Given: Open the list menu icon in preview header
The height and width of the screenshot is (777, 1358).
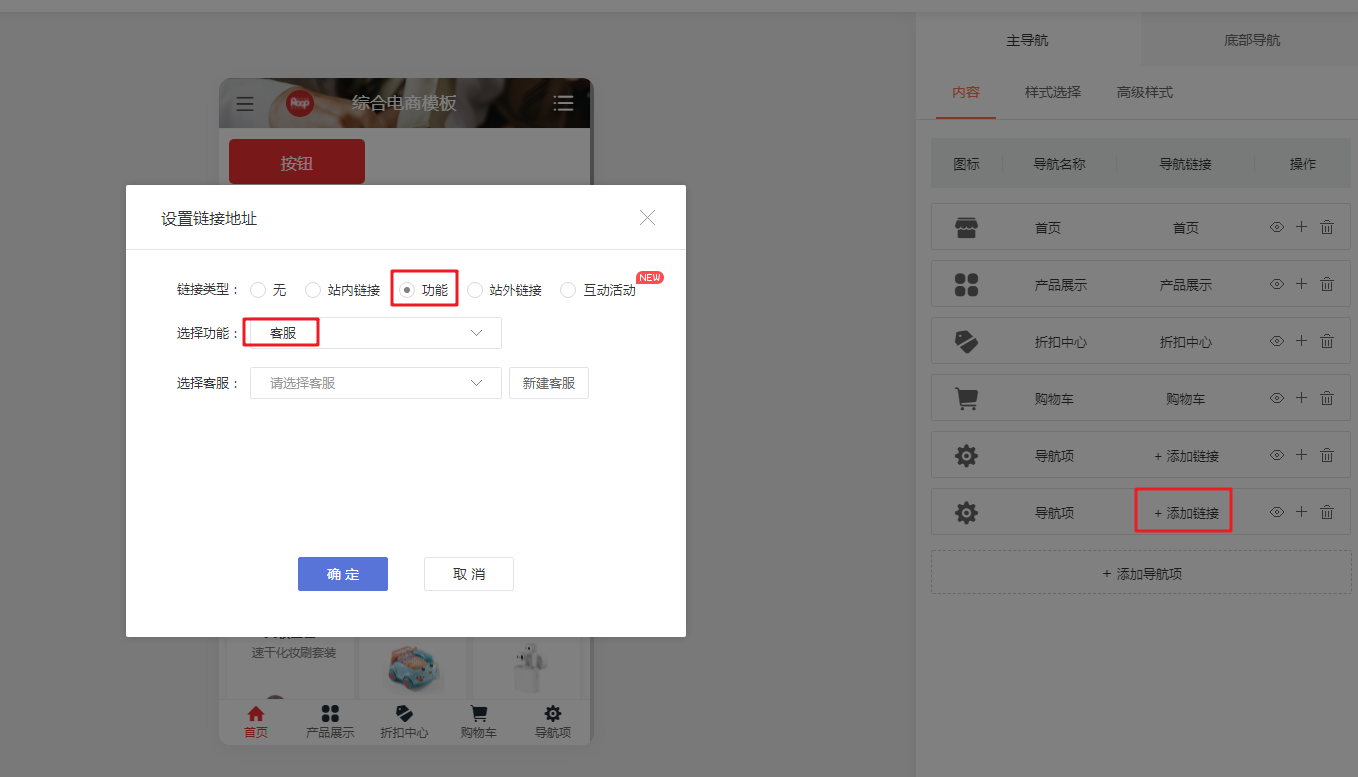Looking at the screenshot, I should tap(563, 103).
